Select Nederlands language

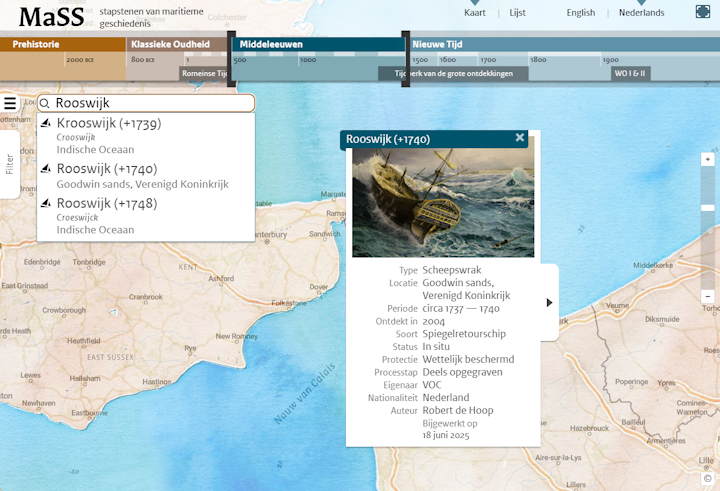point(641,13)
